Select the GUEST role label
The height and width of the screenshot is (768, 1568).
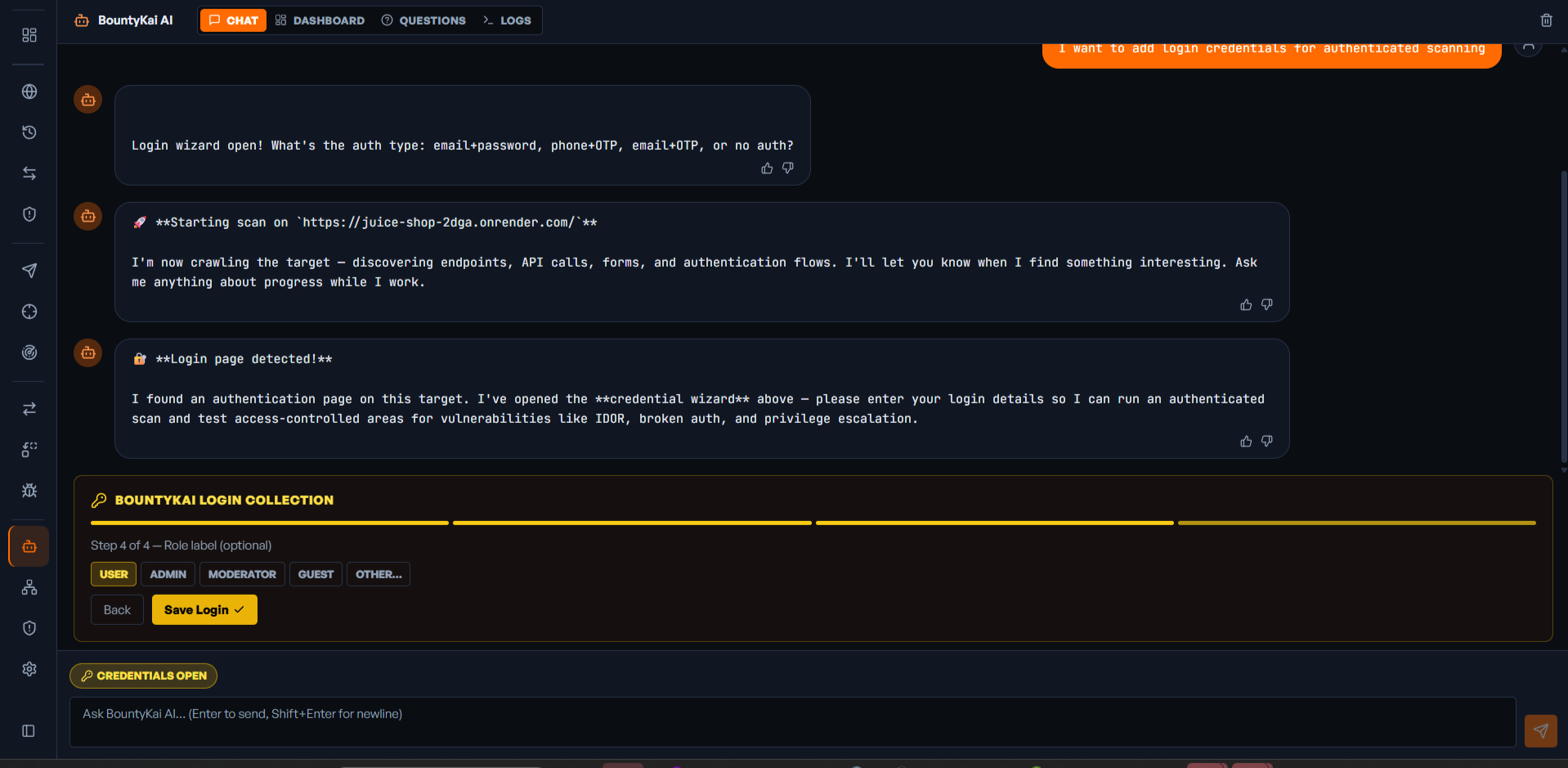316,574
